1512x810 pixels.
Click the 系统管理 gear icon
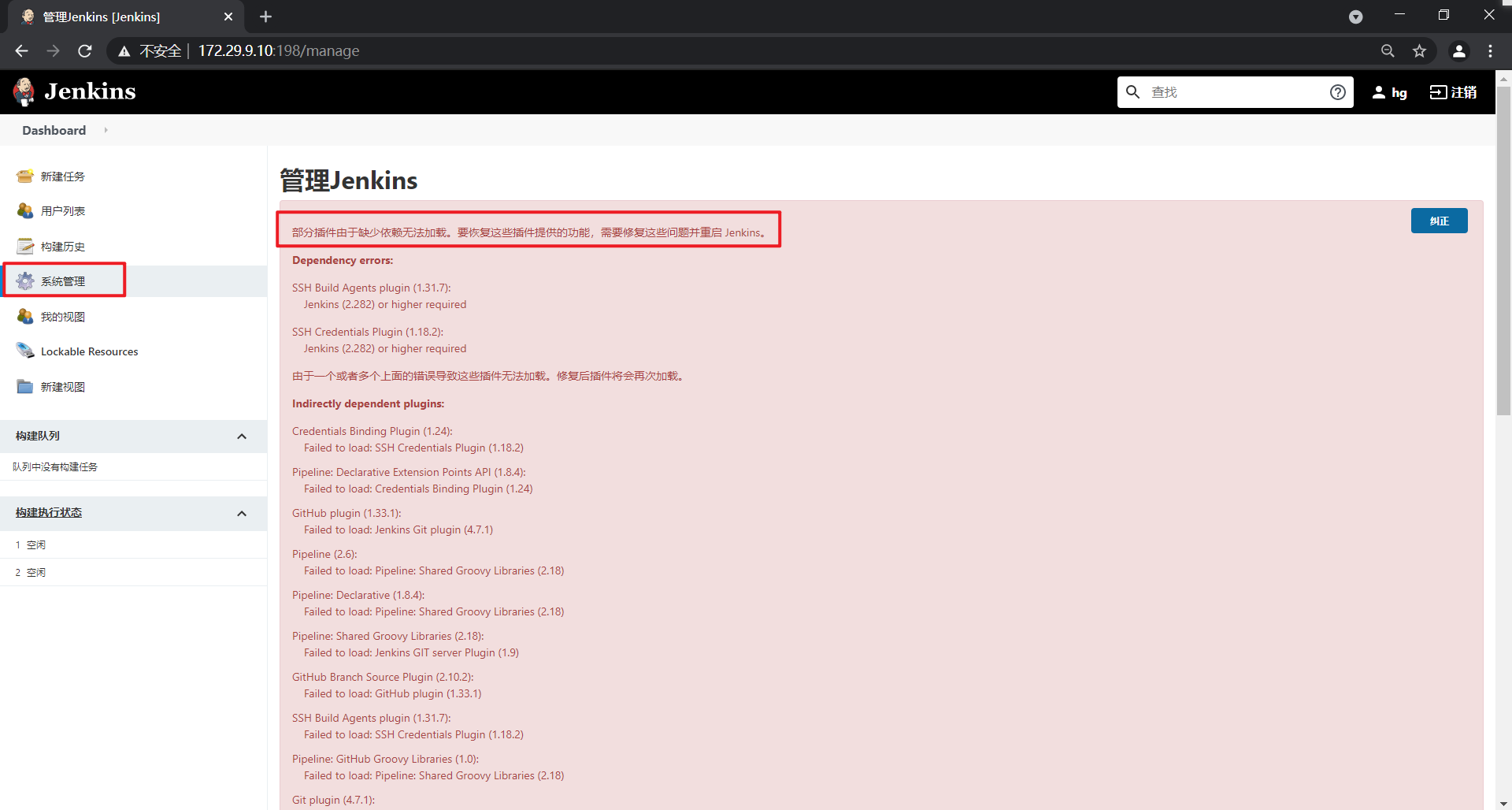point(25,281)
